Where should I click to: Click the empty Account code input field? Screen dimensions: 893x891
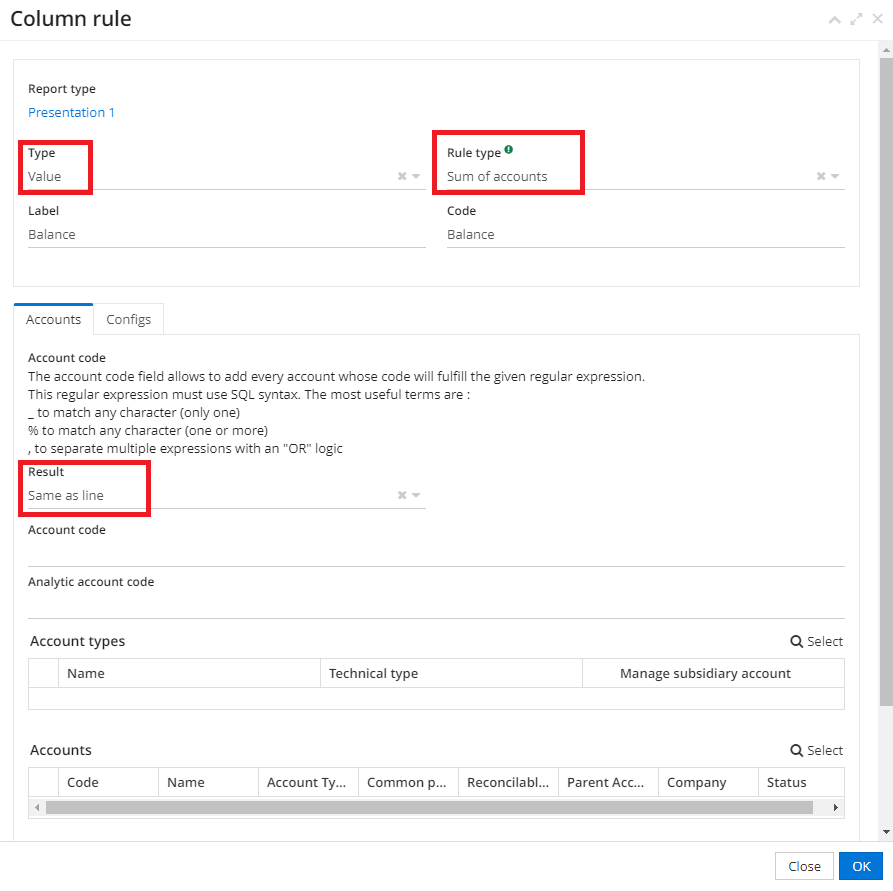tap(436, 554)
